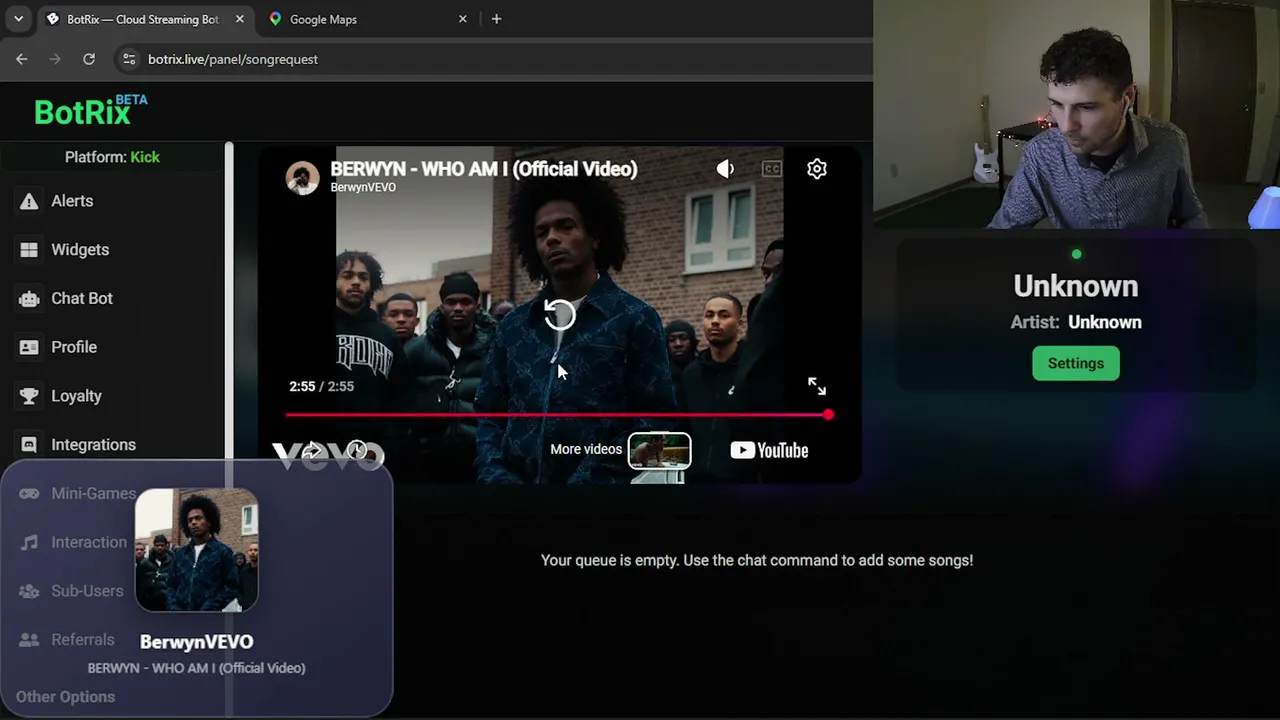Viewport: 1280px width, 720px height.
Task: Click the "2:55 / 2:55" time display
Action: (321, 386)
